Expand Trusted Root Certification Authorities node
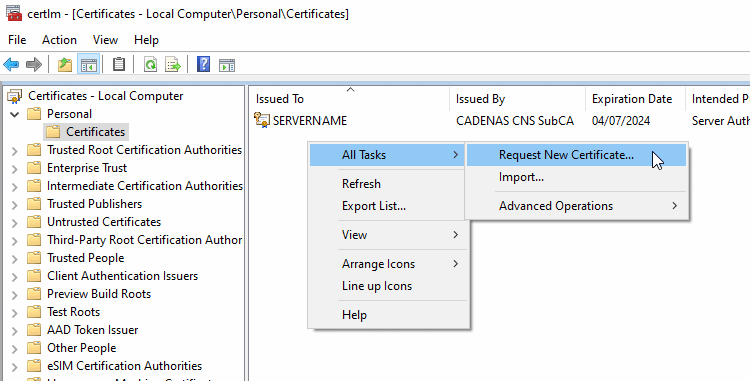This screenshot has width=750, height=381. click(x=14, y=151)
